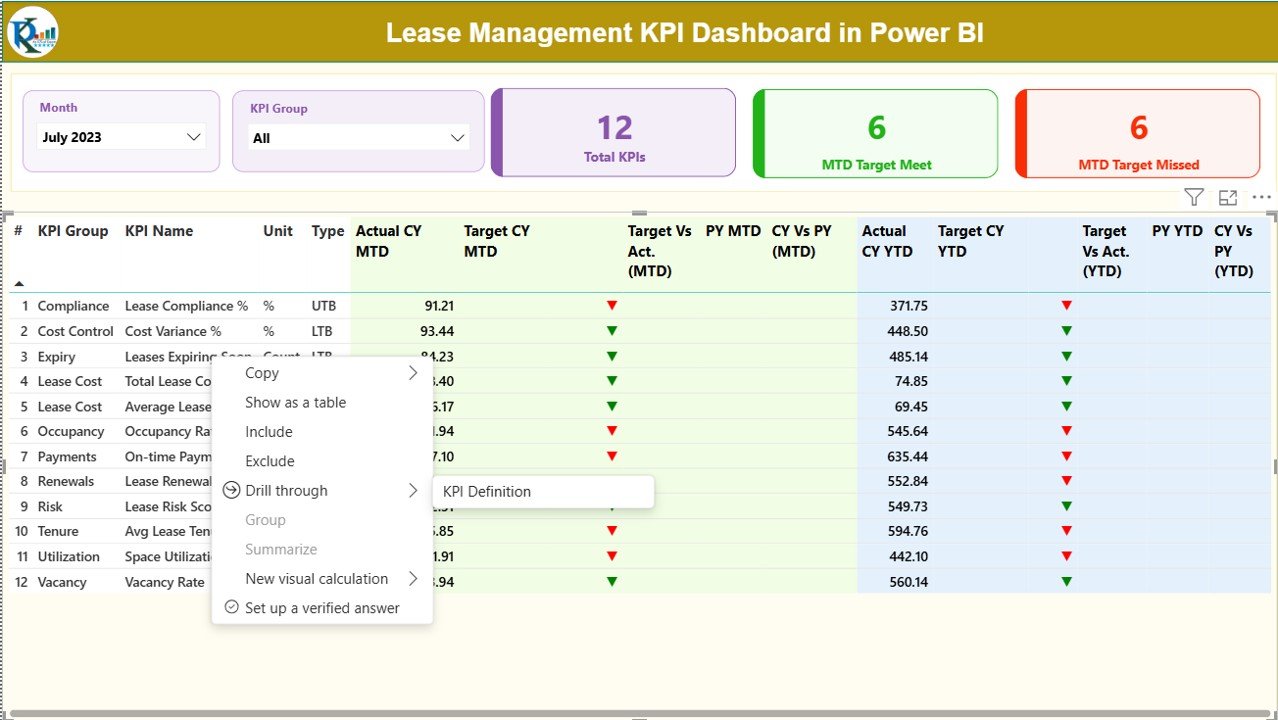1278x720 pixels.
Task: Click the red down triangle for Lease Compliance
Action: (611, 305)
